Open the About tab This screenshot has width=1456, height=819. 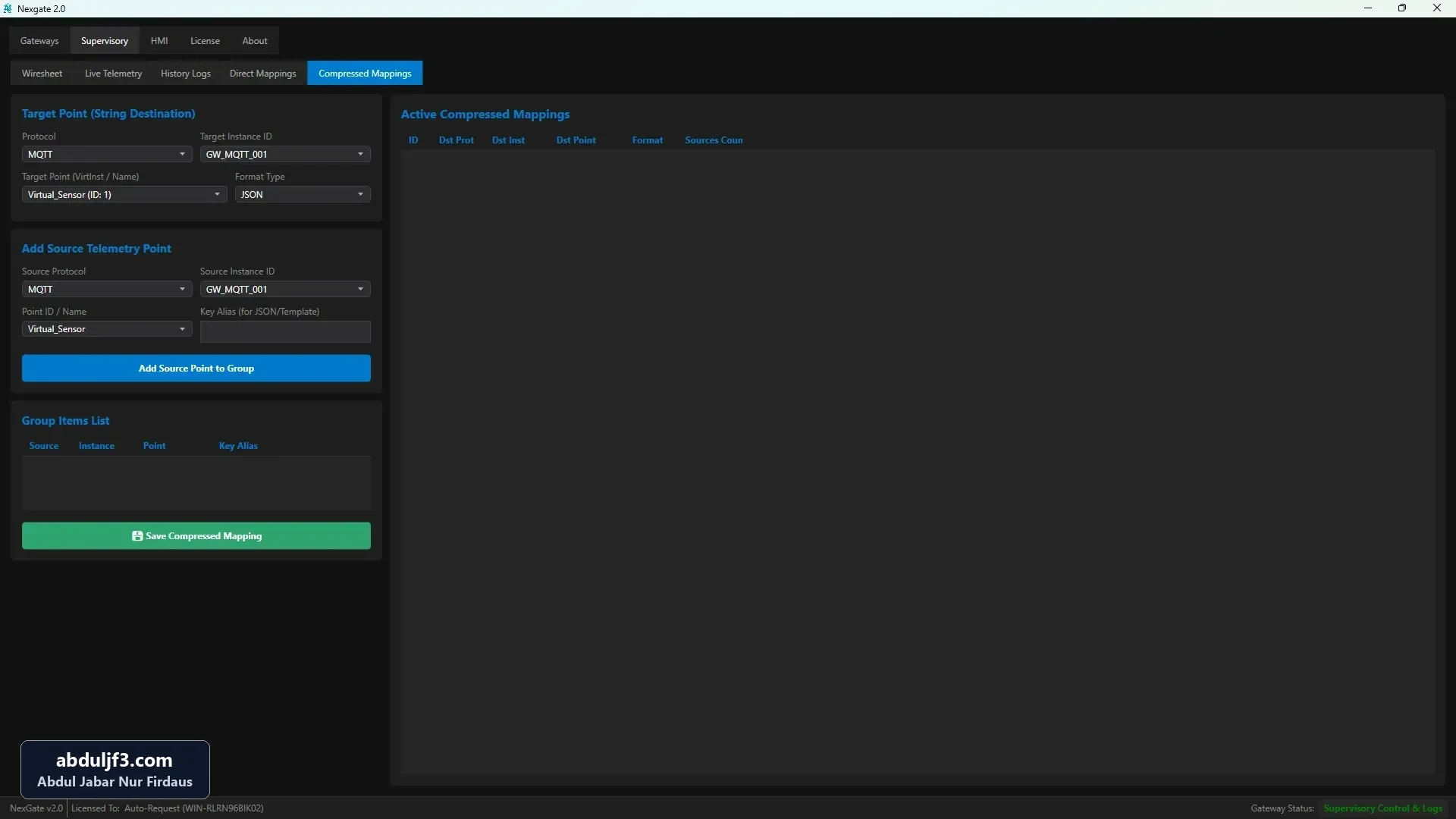(255, 41)
